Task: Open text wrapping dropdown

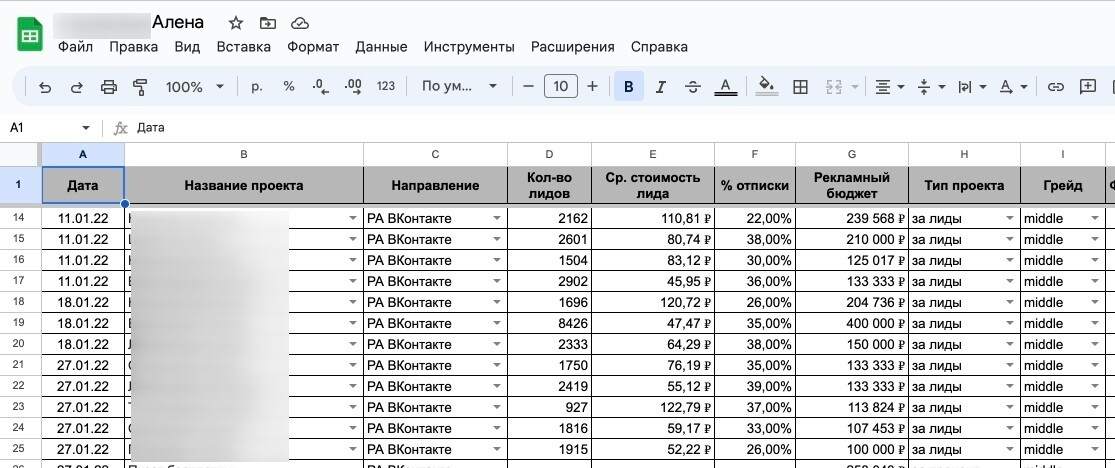Action: (972, 87)
